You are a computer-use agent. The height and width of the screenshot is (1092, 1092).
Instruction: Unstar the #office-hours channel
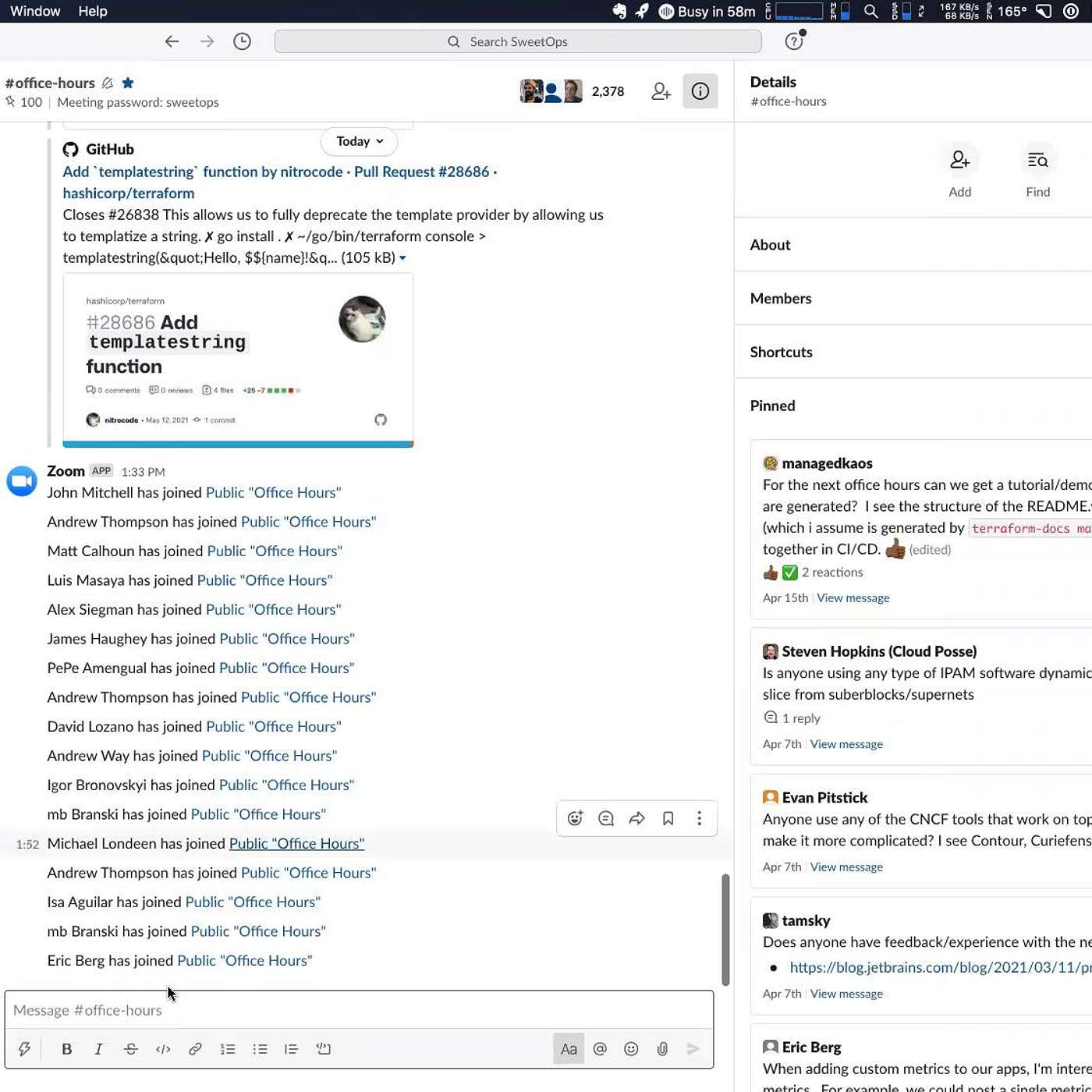[x=128, y=83]
